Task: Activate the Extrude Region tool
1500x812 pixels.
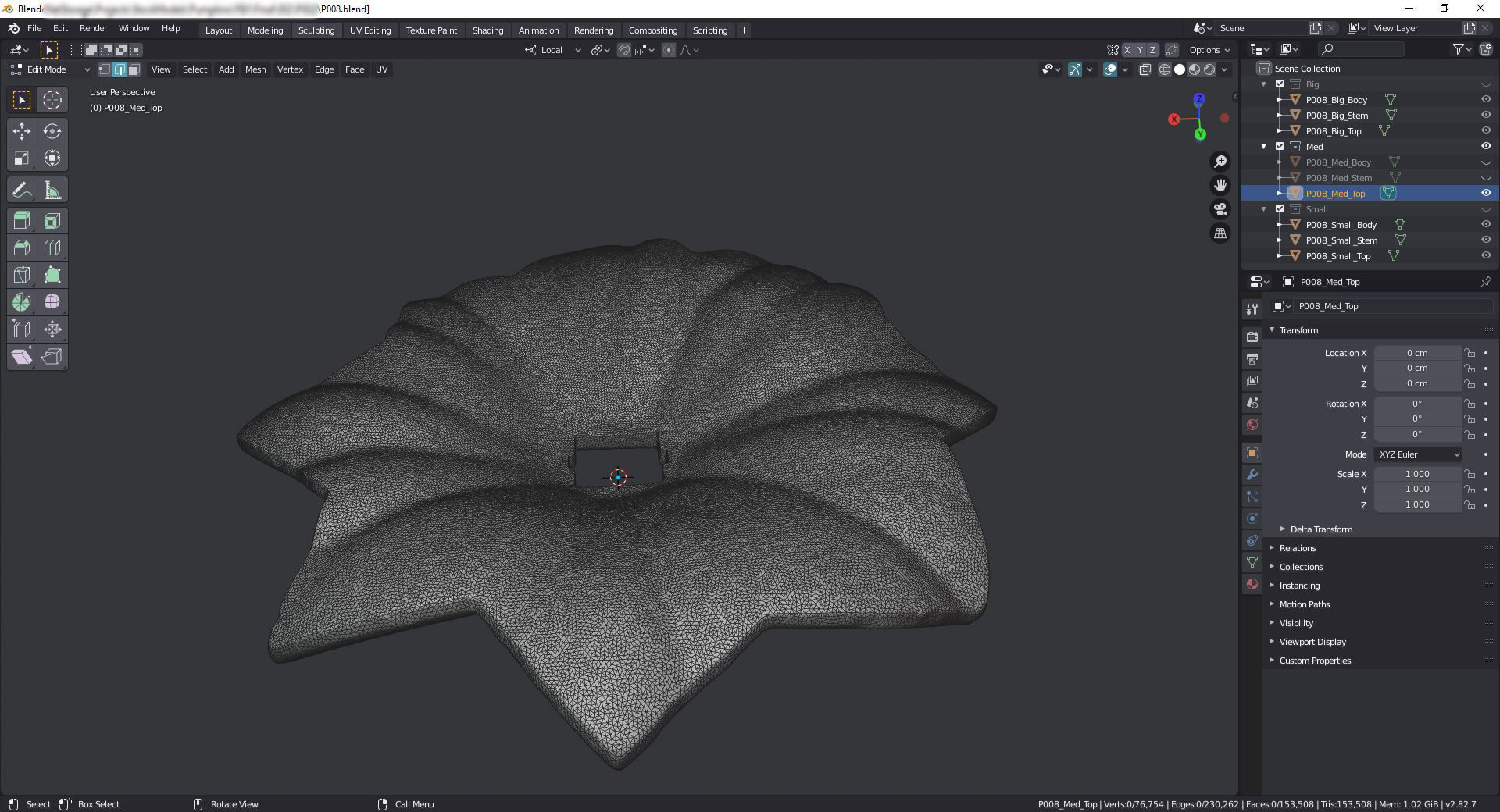Action: tap(22, 222)
